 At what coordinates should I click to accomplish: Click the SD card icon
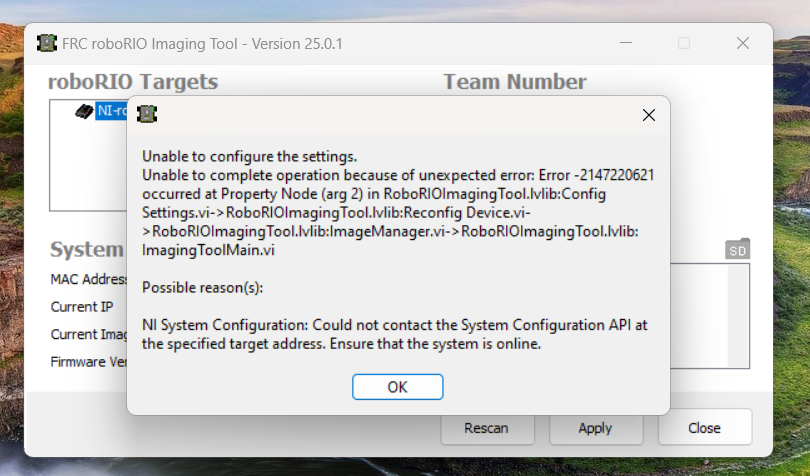(x=737, y=250)
